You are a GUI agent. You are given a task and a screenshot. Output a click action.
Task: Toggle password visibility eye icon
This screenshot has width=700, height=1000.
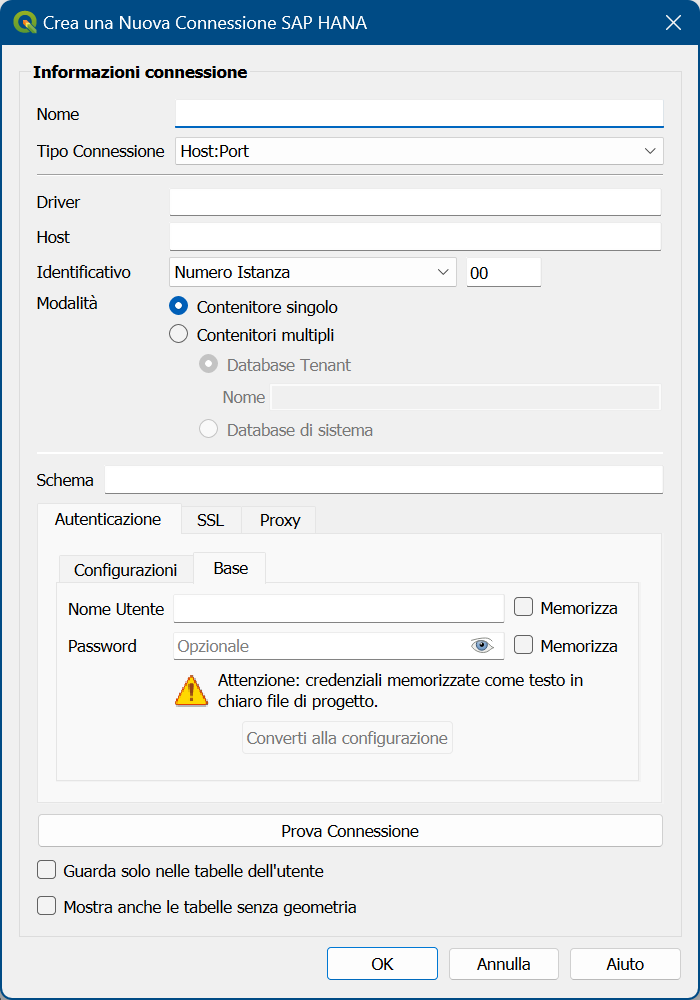[x=482, y=645]
